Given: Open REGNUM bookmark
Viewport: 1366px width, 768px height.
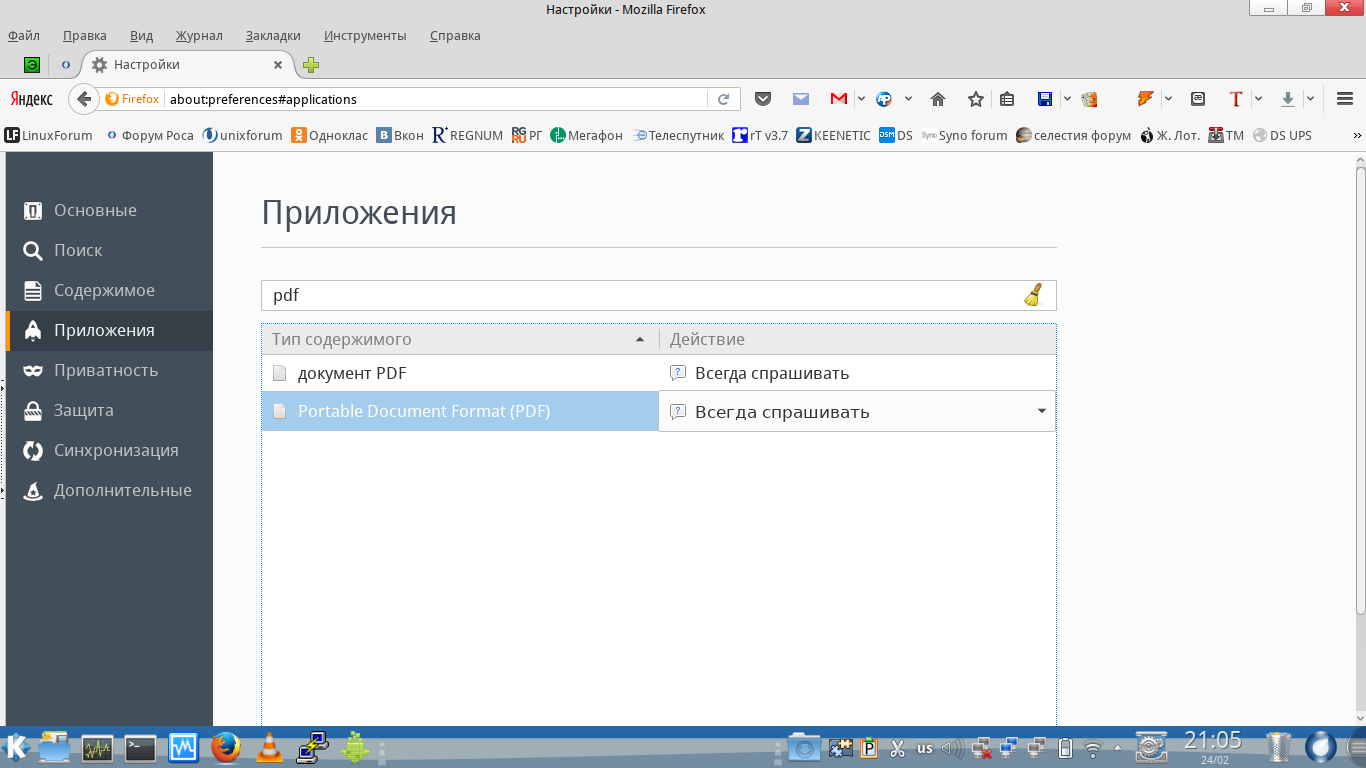Looking at the screenshot, I should pyautogui.click(x=468, y=135).
